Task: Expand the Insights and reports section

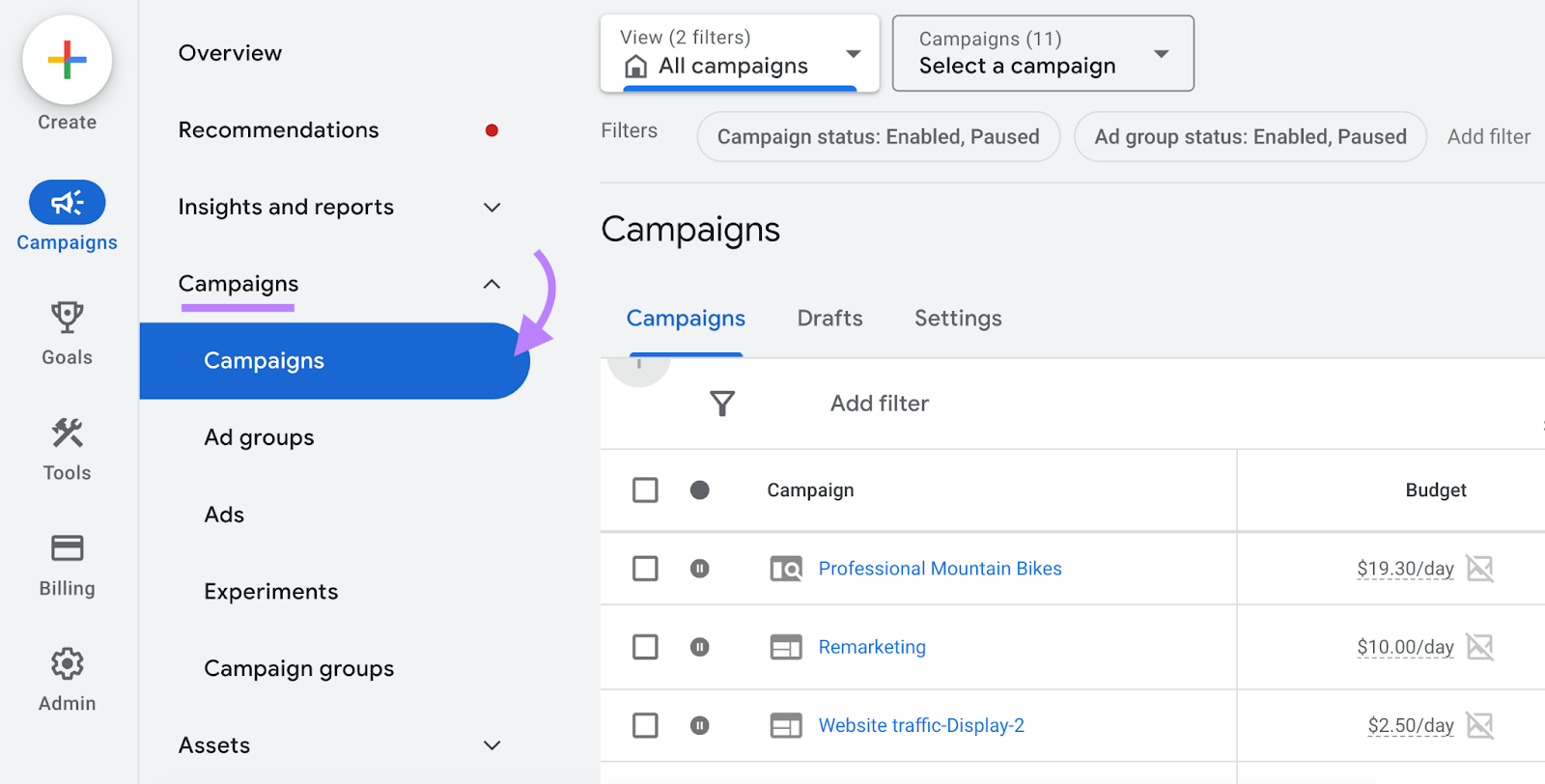Action: pyautogui.click(x=492, y=208)
